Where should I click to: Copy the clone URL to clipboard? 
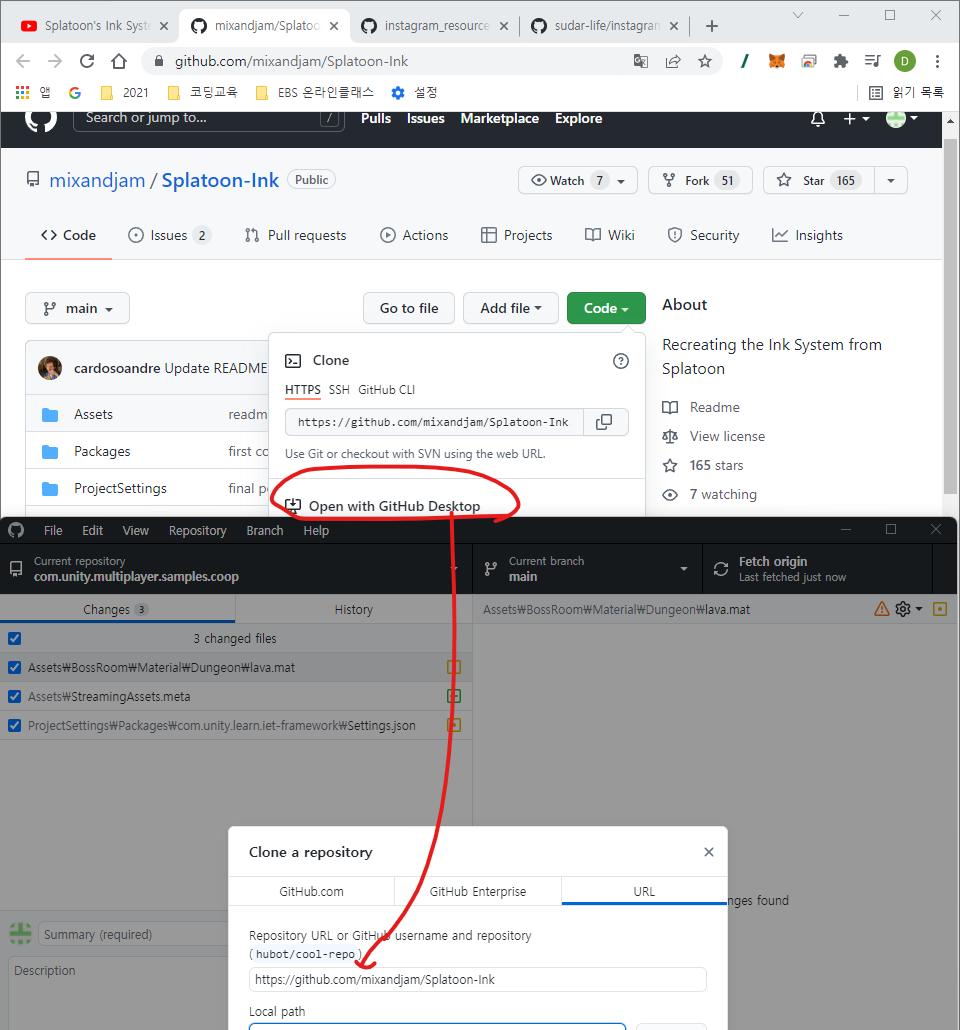click(605, 422)
